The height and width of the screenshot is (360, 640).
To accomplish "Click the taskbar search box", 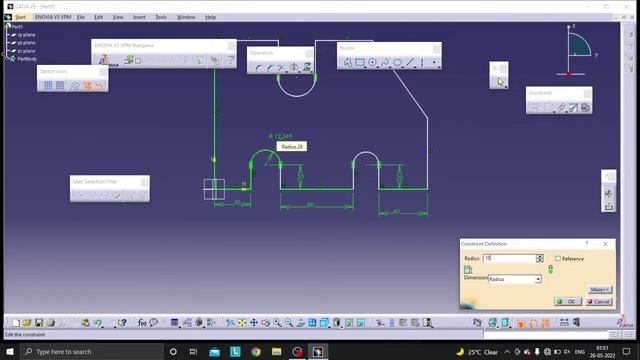I will [92, 351].
